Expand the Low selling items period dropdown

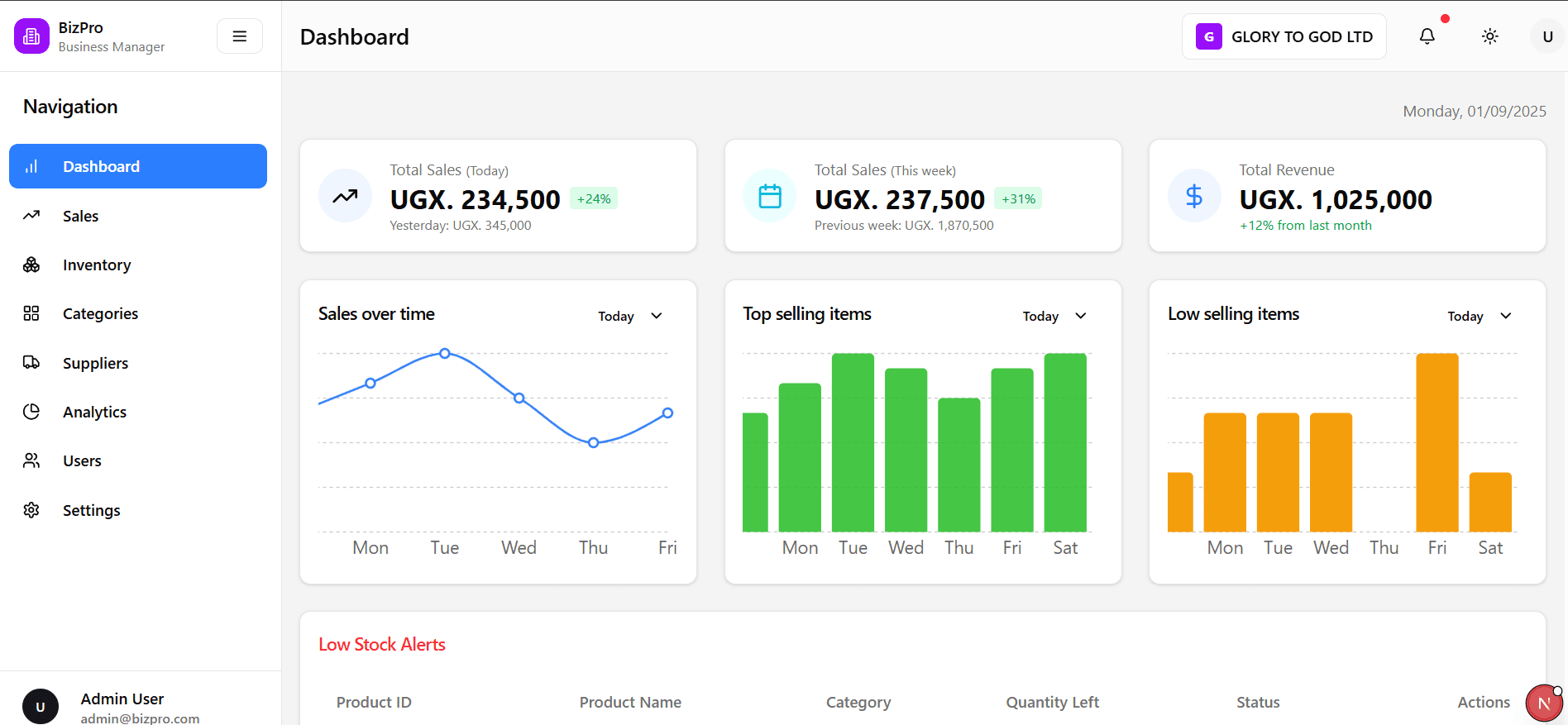coord(1479,316)
